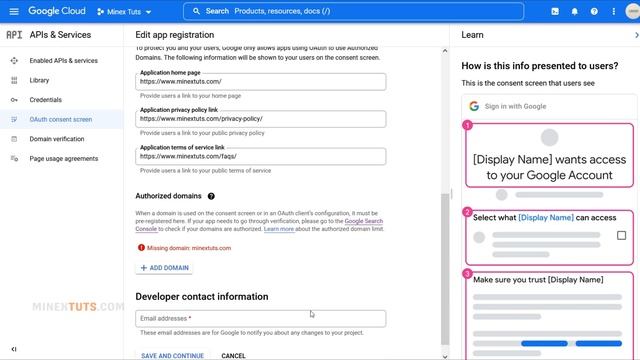
Task: Open the Minex Tuts project selector dropdown
Action: coord(124,12)
